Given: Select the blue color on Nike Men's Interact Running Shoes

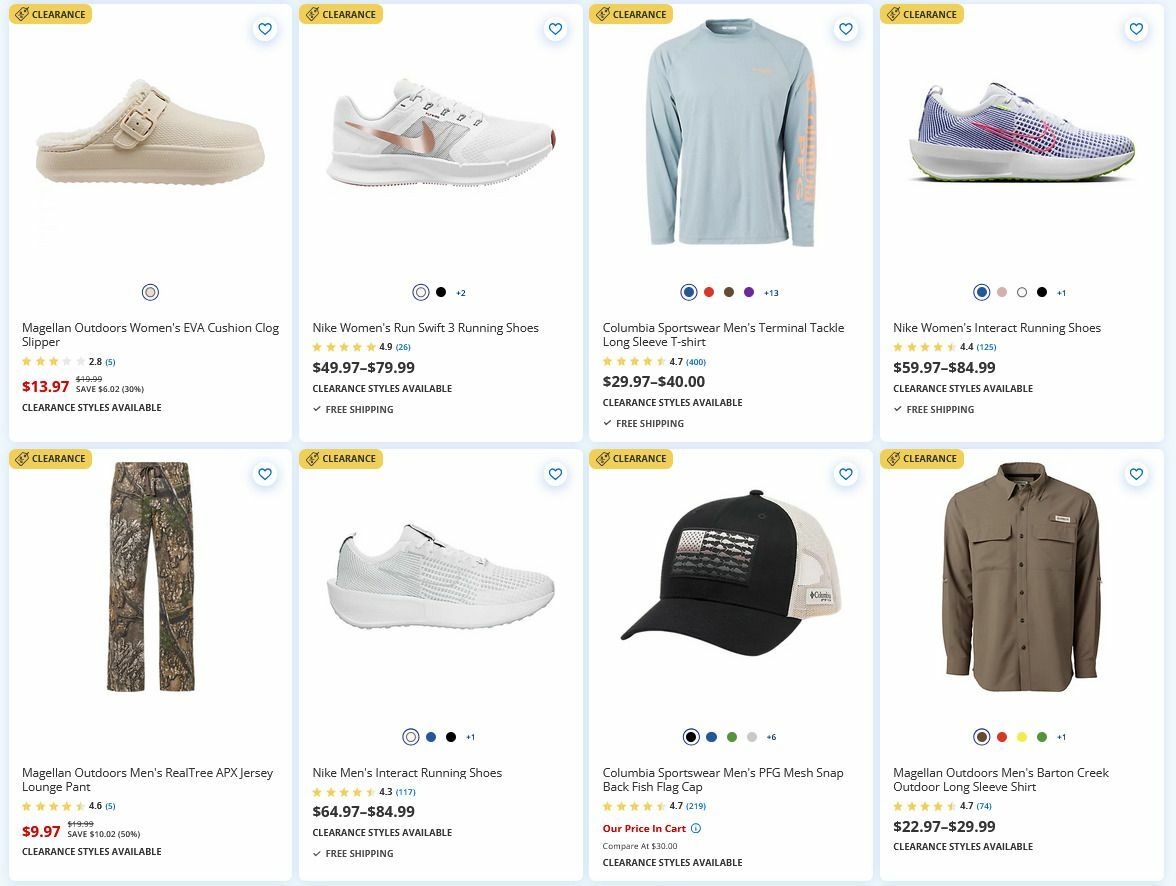Looking at the screenshot, I should [x=430, y=736].
